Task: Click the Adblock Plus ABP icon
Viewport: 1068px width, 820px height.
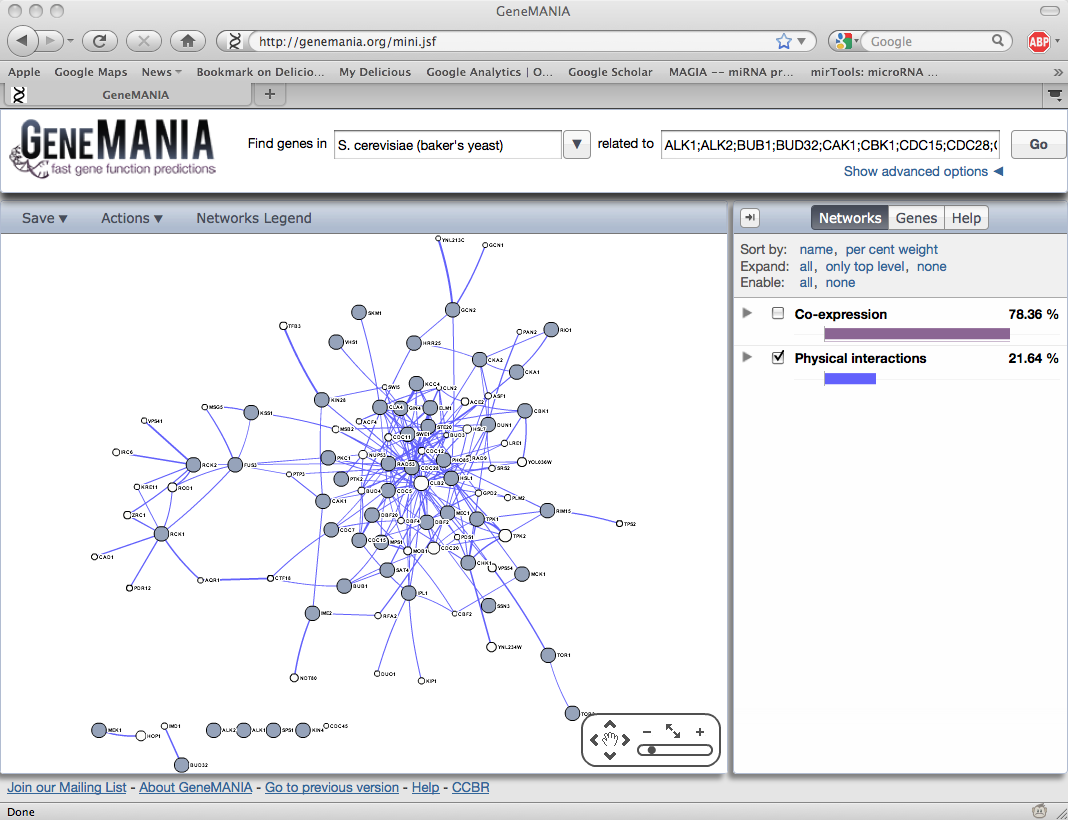Action: tap(1039, 41)
